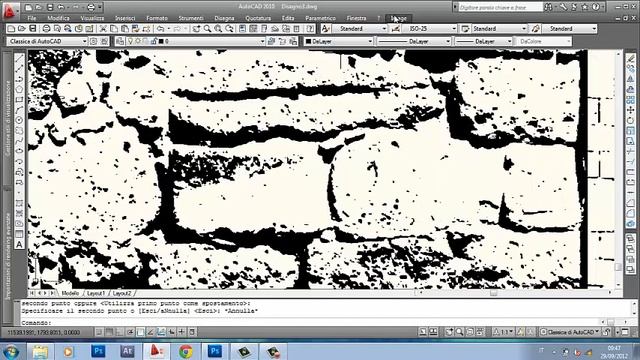Open the Layer Properties Manager icon
This screenshot has width=640, height=360.
pos(120,41)
